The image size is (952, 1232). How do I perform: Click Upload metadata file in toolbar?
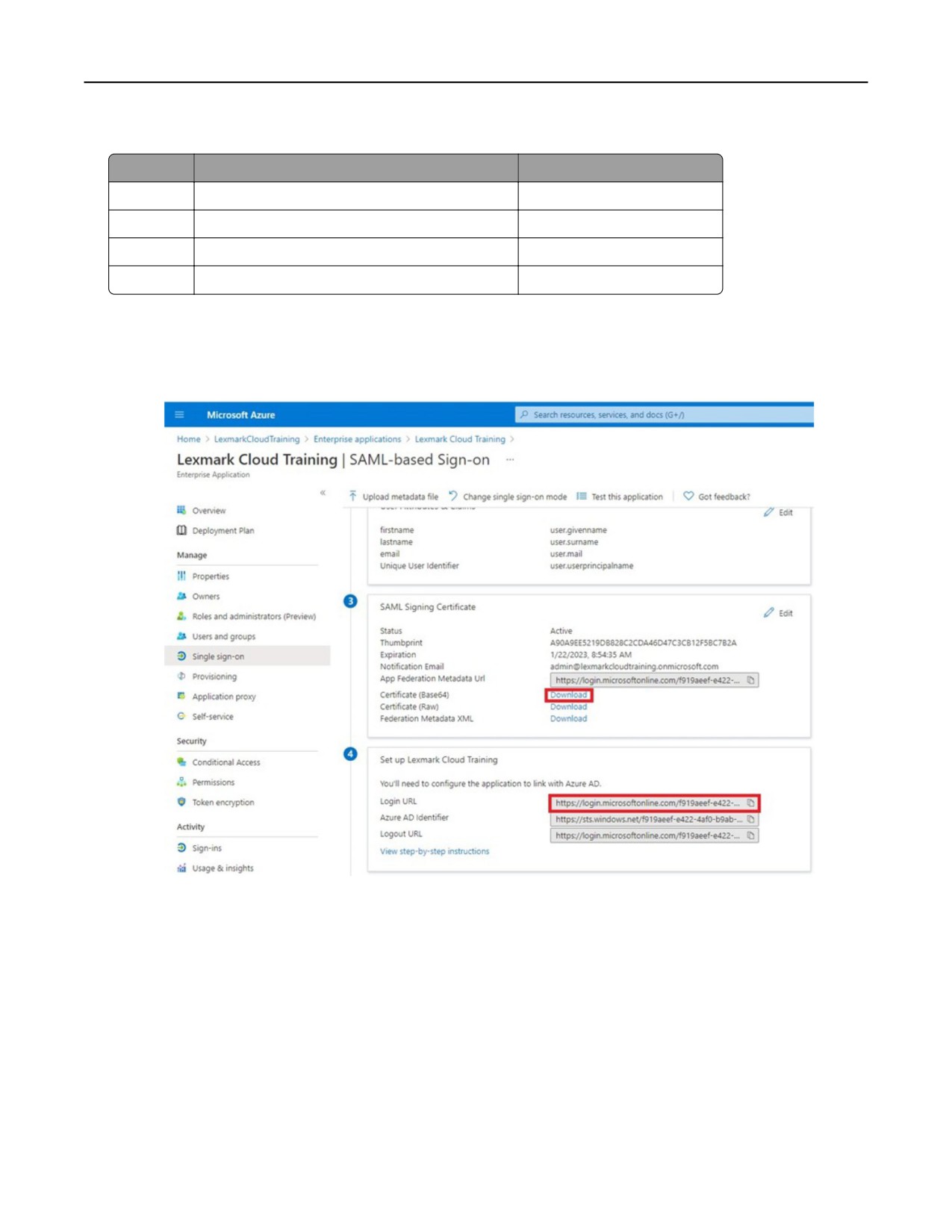(393, 497)
